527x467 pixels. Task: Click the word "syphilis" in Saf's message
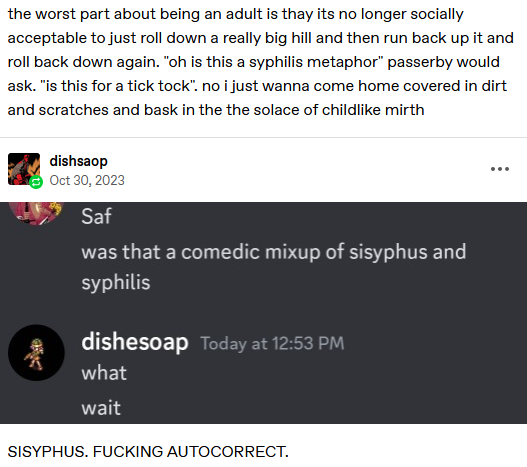(x=116, y=283)
